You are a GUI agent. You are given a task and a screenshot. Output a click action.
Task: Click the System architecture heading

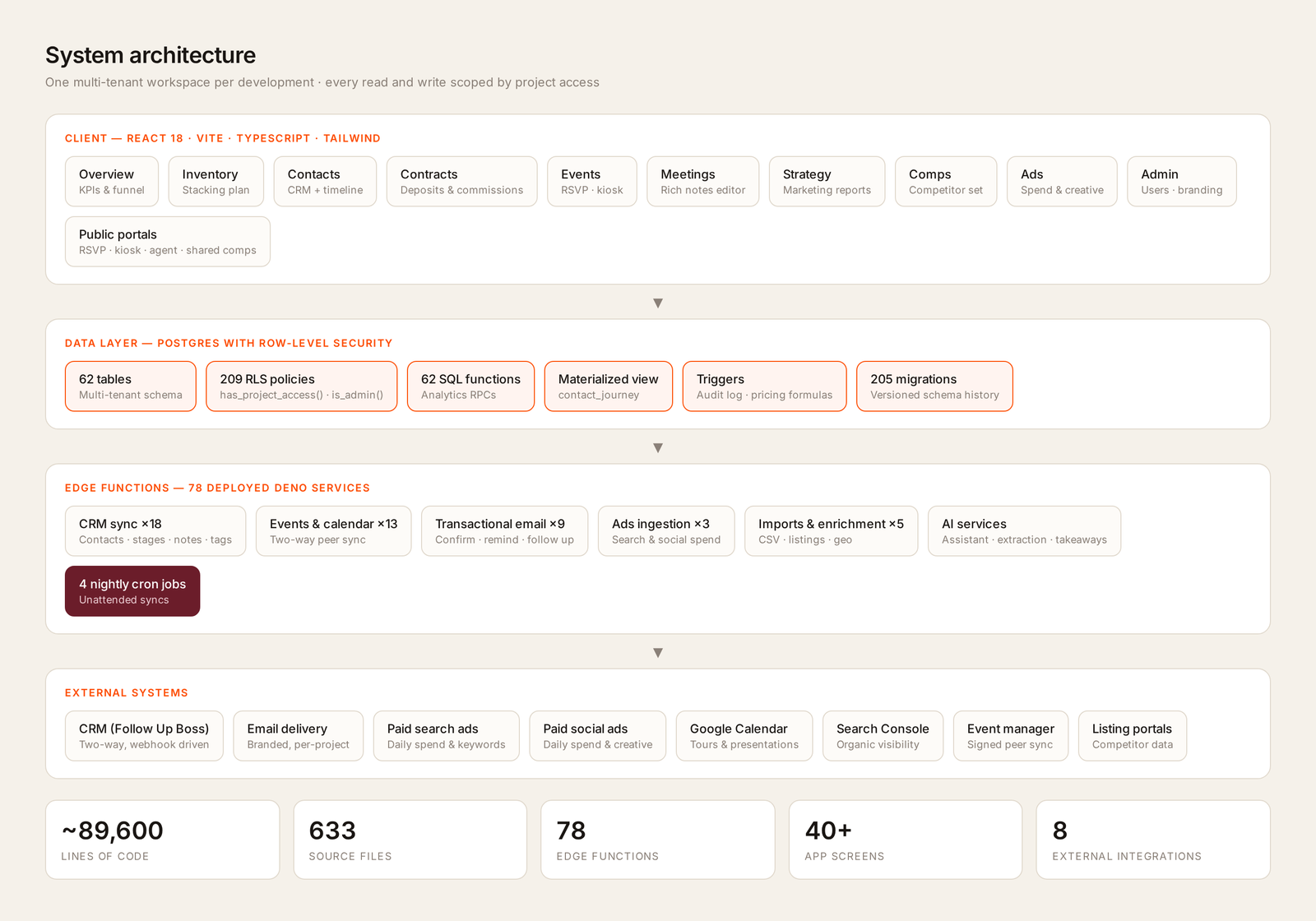tap(151, 55)
